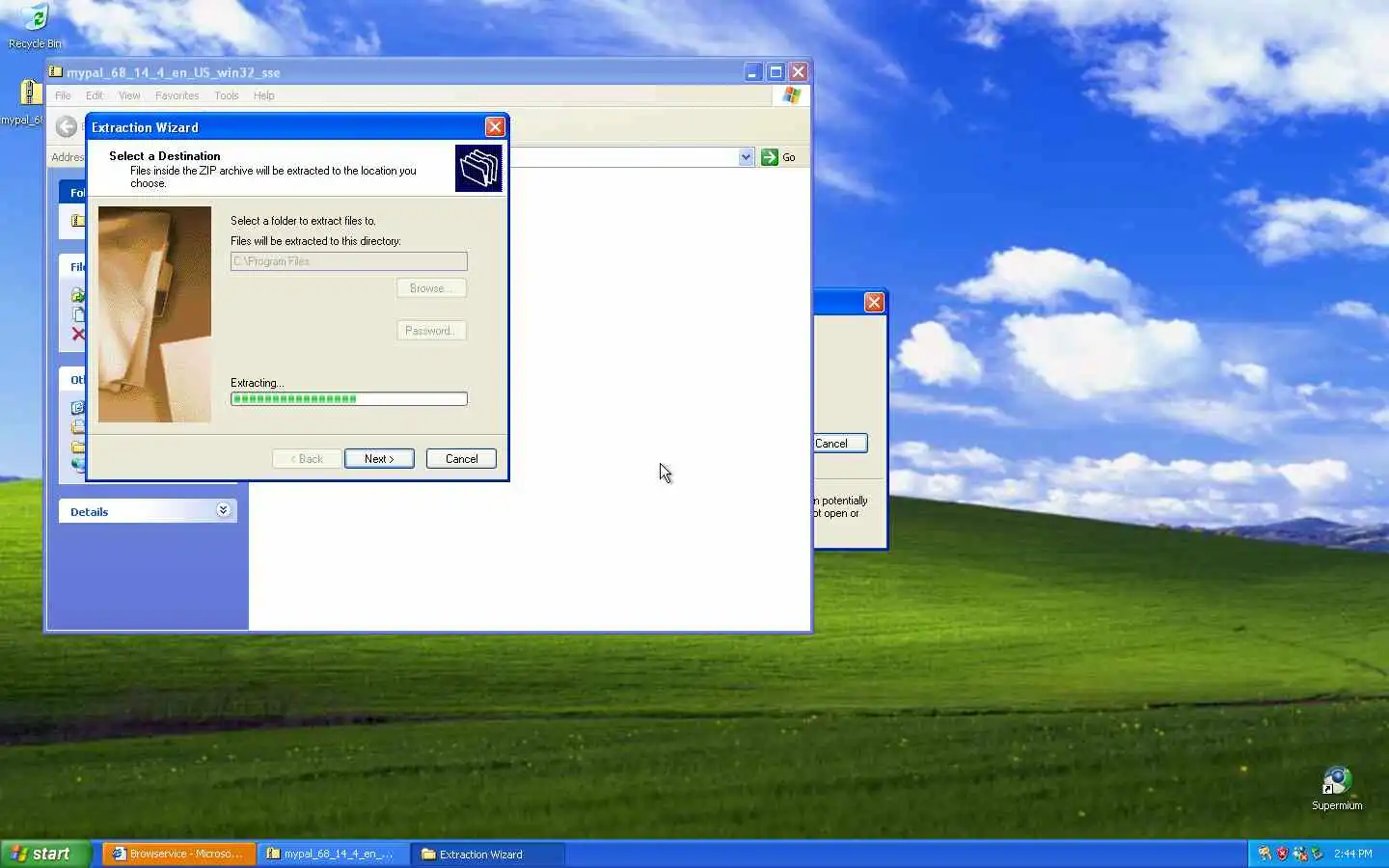Switch to mypal_68_14_4 taskbar button

pyautogui.click(x=334, y=854)
